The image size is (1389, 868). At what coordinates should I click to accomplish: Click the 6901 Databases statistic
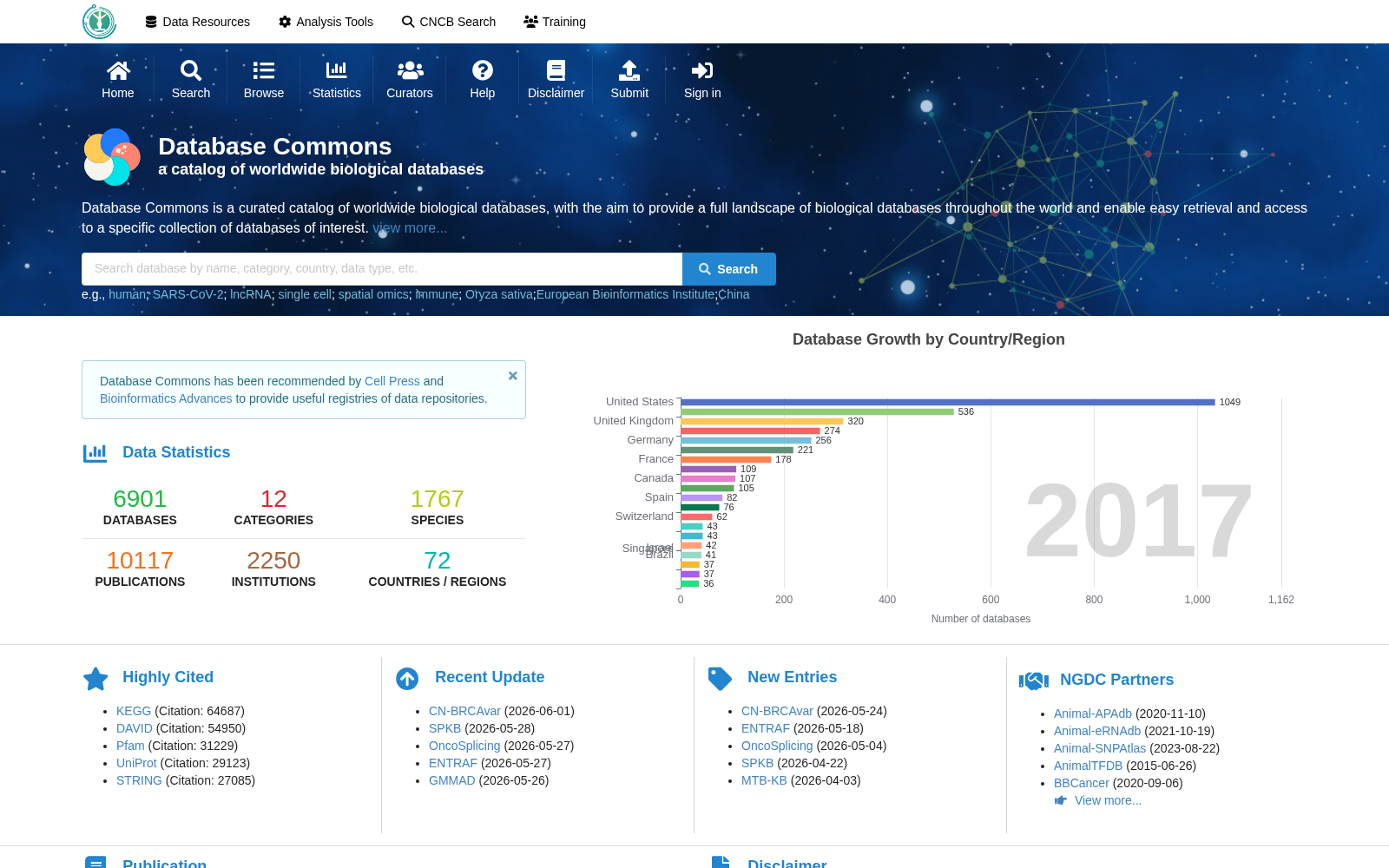click(140, 508)
